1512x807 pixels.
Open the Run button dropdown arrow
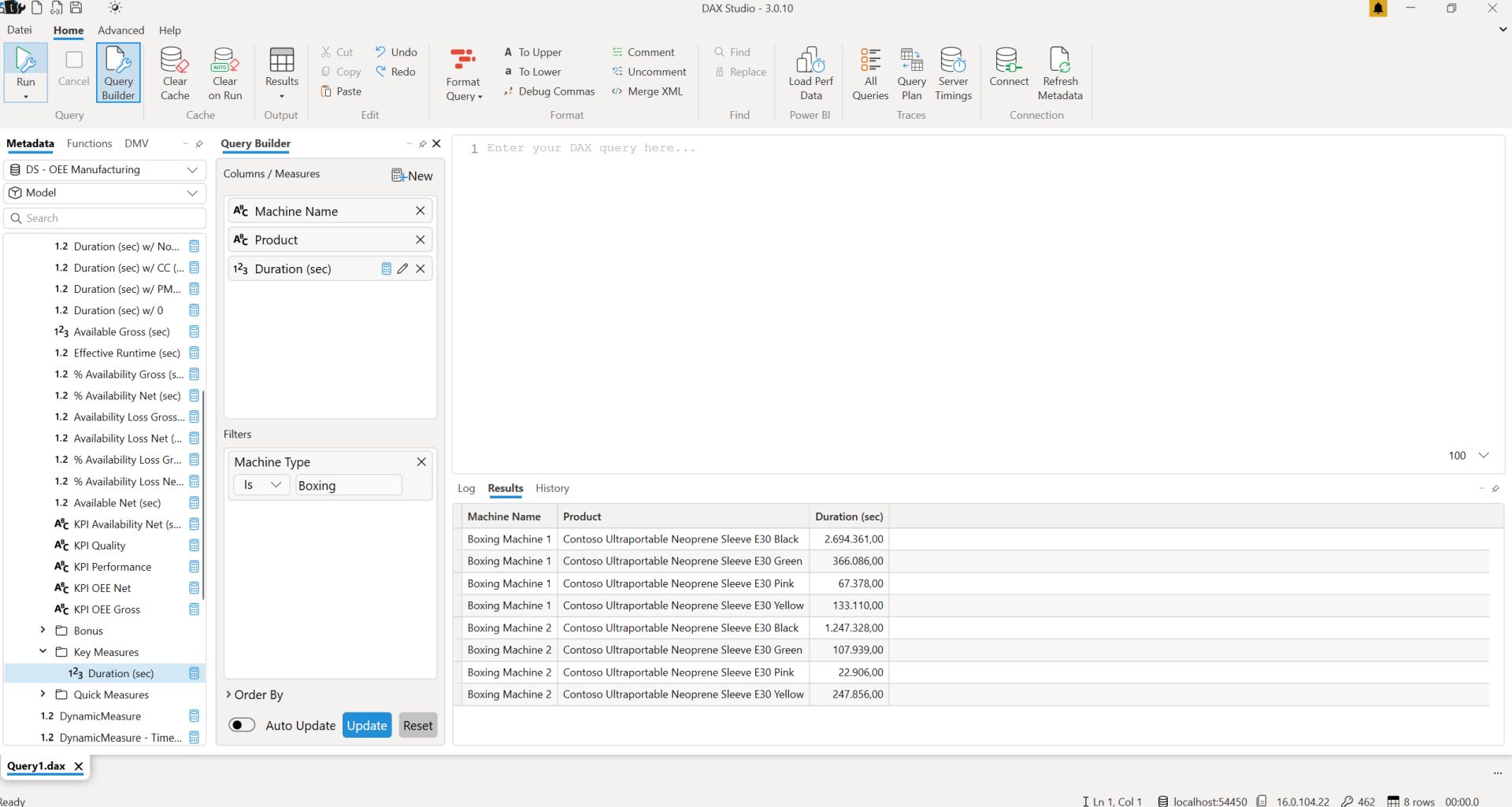26,97
